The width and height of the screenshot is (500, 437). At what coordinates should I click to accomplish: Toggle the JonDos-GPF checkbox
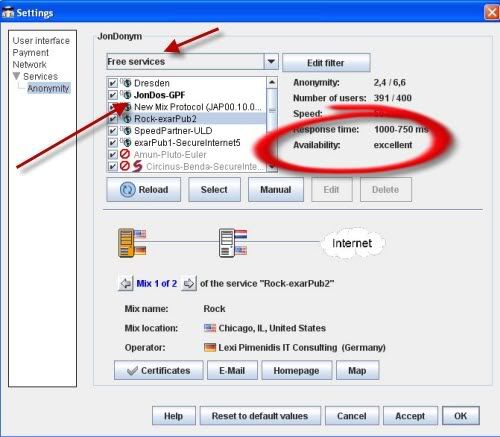[x=113, y=95]
